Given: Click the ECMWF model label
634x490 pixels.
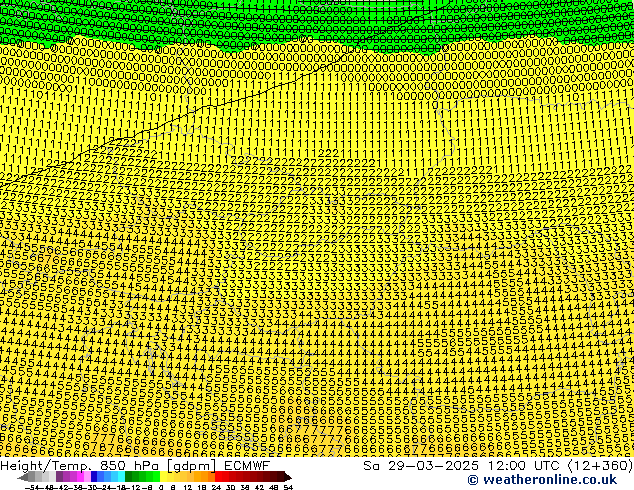Looking at the screenshot, I should 245,465.
